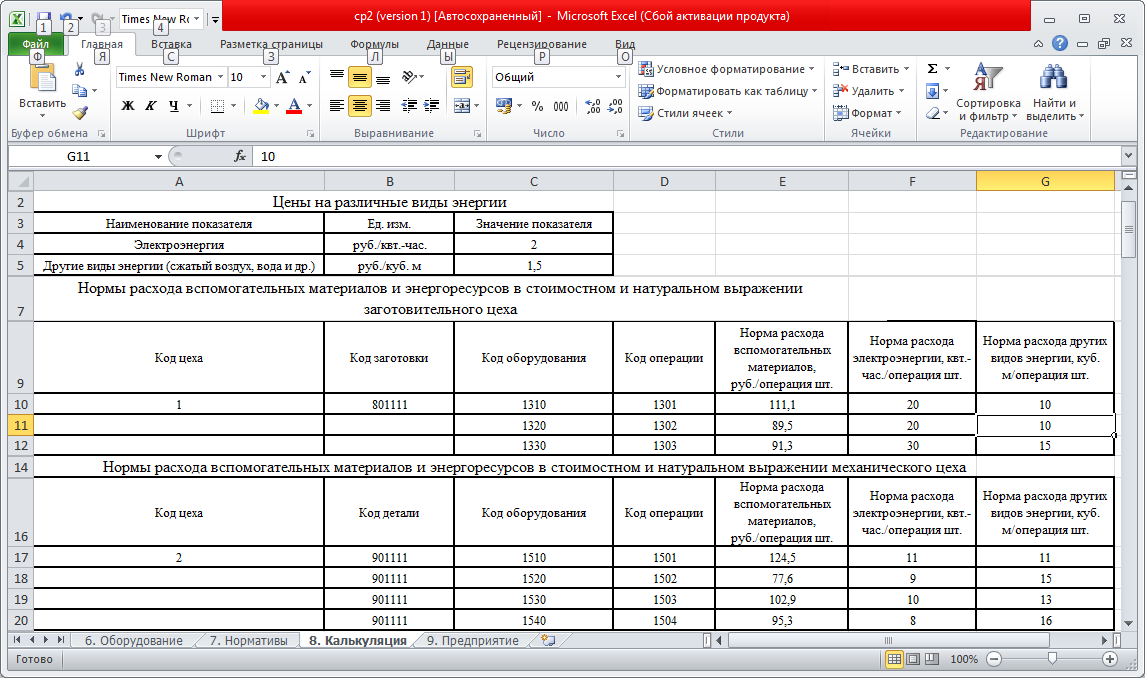Image resolution: width=1145 pixels, height=678 pixels.
Task: Apply percent style format
Action: tap(537, 106)
